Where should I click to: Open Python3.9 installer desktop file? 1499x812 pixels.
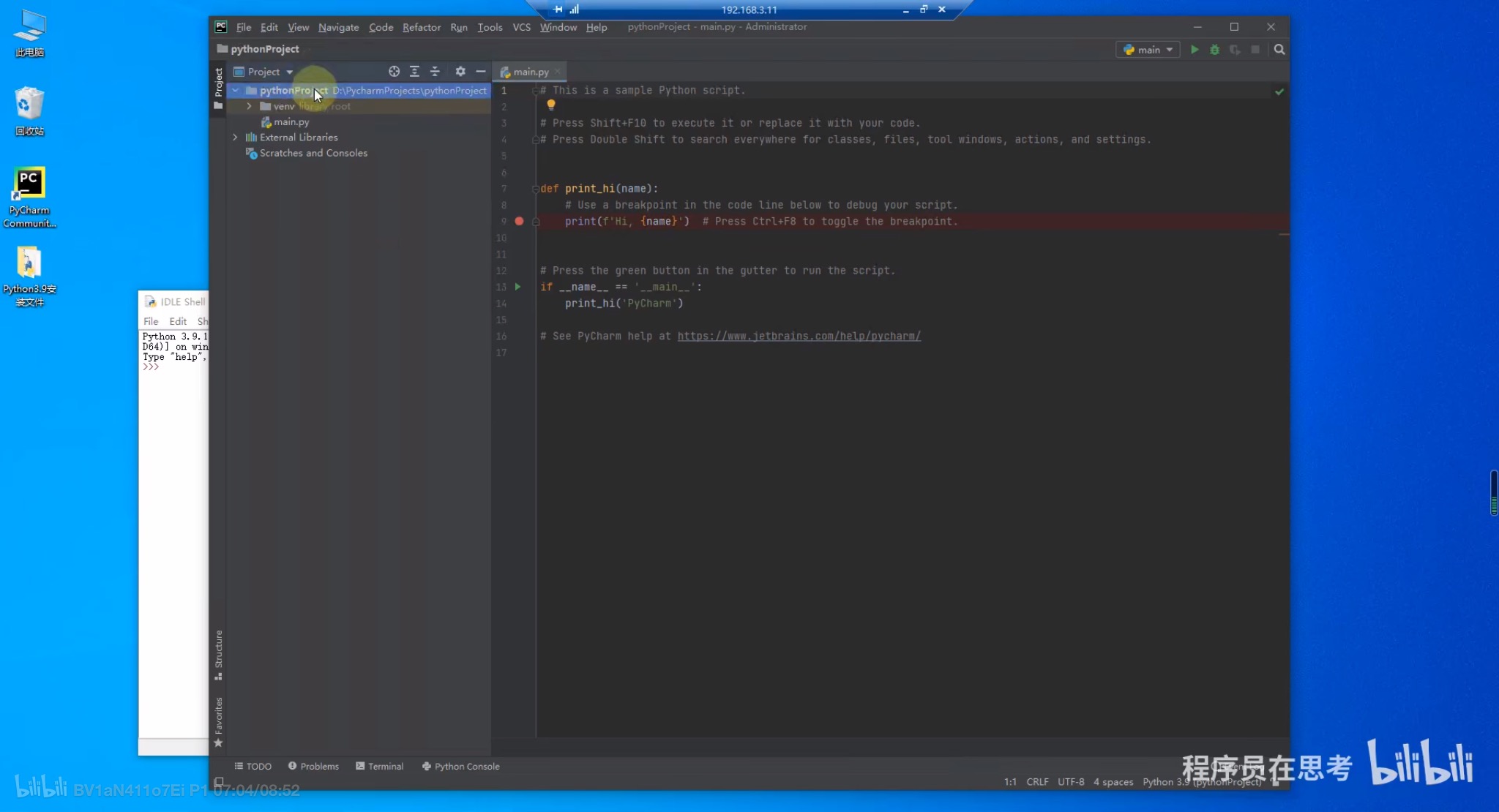coord(29,276)
